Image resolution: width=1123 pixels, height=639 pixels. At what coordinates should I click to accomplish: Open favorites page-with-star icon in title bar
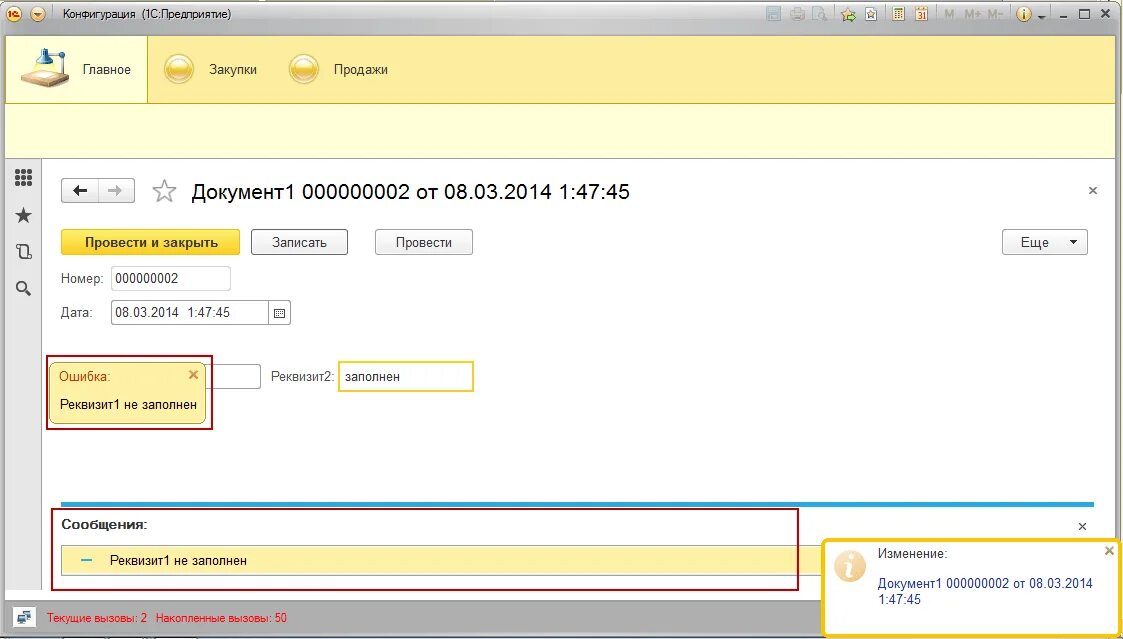pos(871,14)
